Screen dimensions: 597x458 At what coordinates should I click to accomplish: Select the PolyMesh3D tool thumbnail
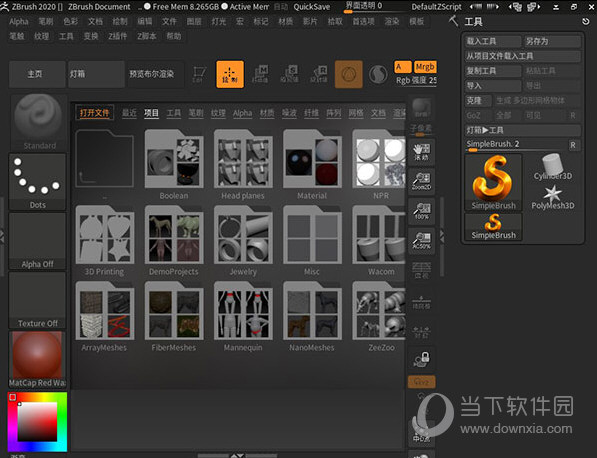[x=552, y=197]
